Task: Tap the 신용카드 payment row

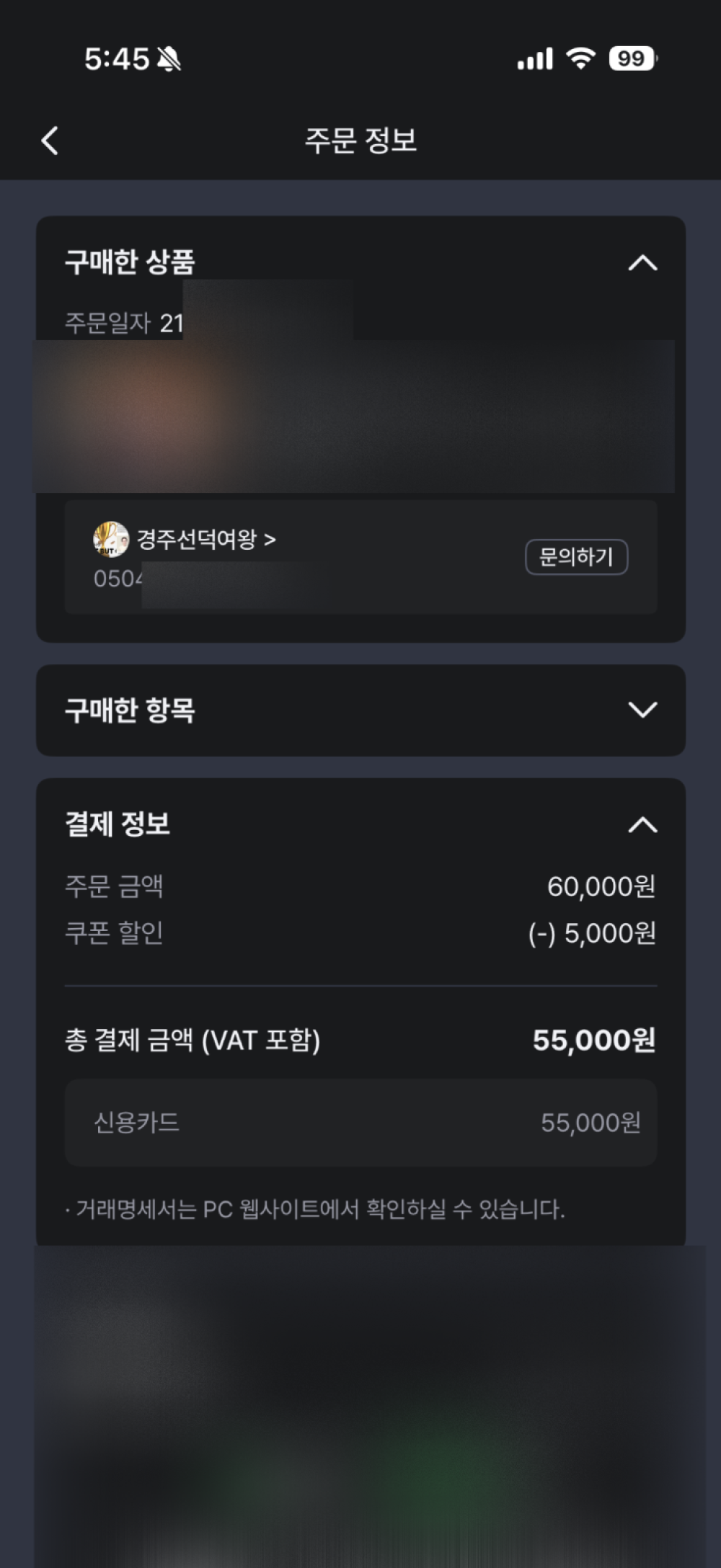Action: [x=360, y=1123]
